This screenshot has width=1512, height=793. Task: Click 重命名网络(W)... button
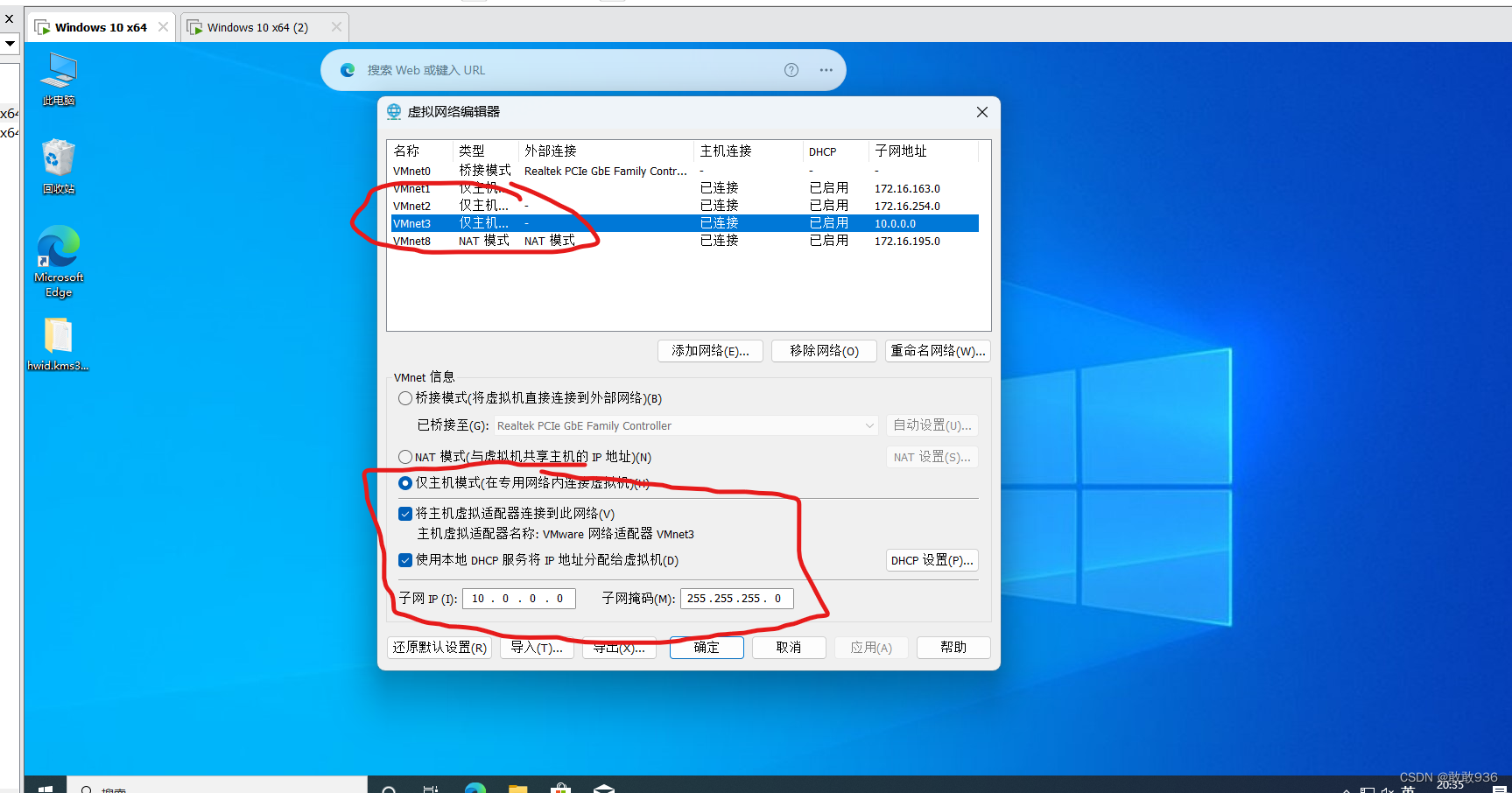tap(938, 351)
